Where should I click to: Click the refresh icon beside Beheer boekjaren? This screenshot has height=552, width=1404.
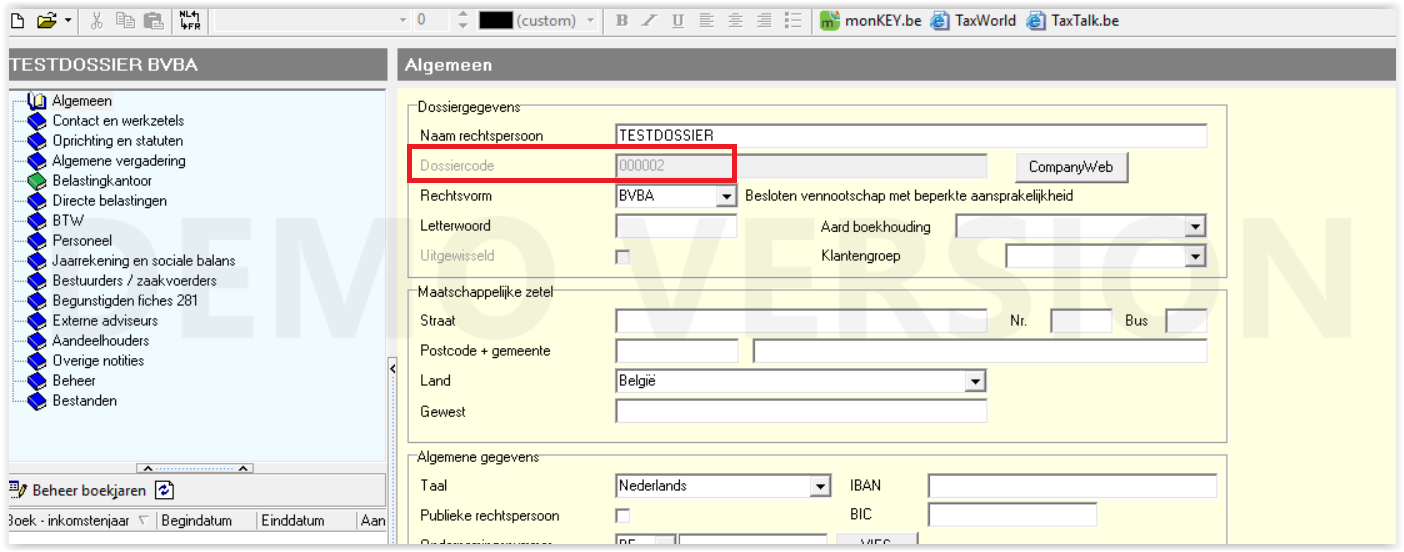coord(165,490)
